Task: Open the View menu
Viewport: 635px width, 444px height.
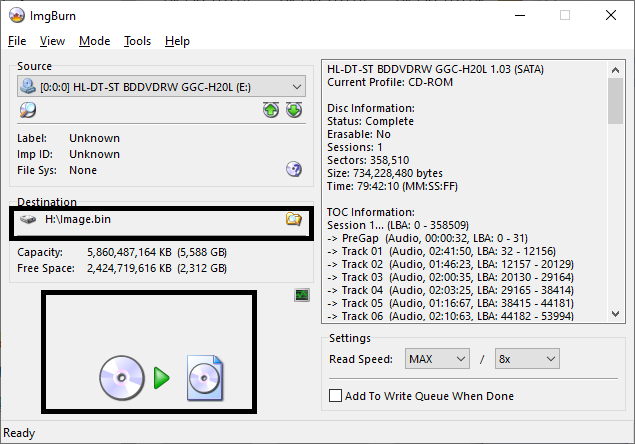Action: pos(52,41)
